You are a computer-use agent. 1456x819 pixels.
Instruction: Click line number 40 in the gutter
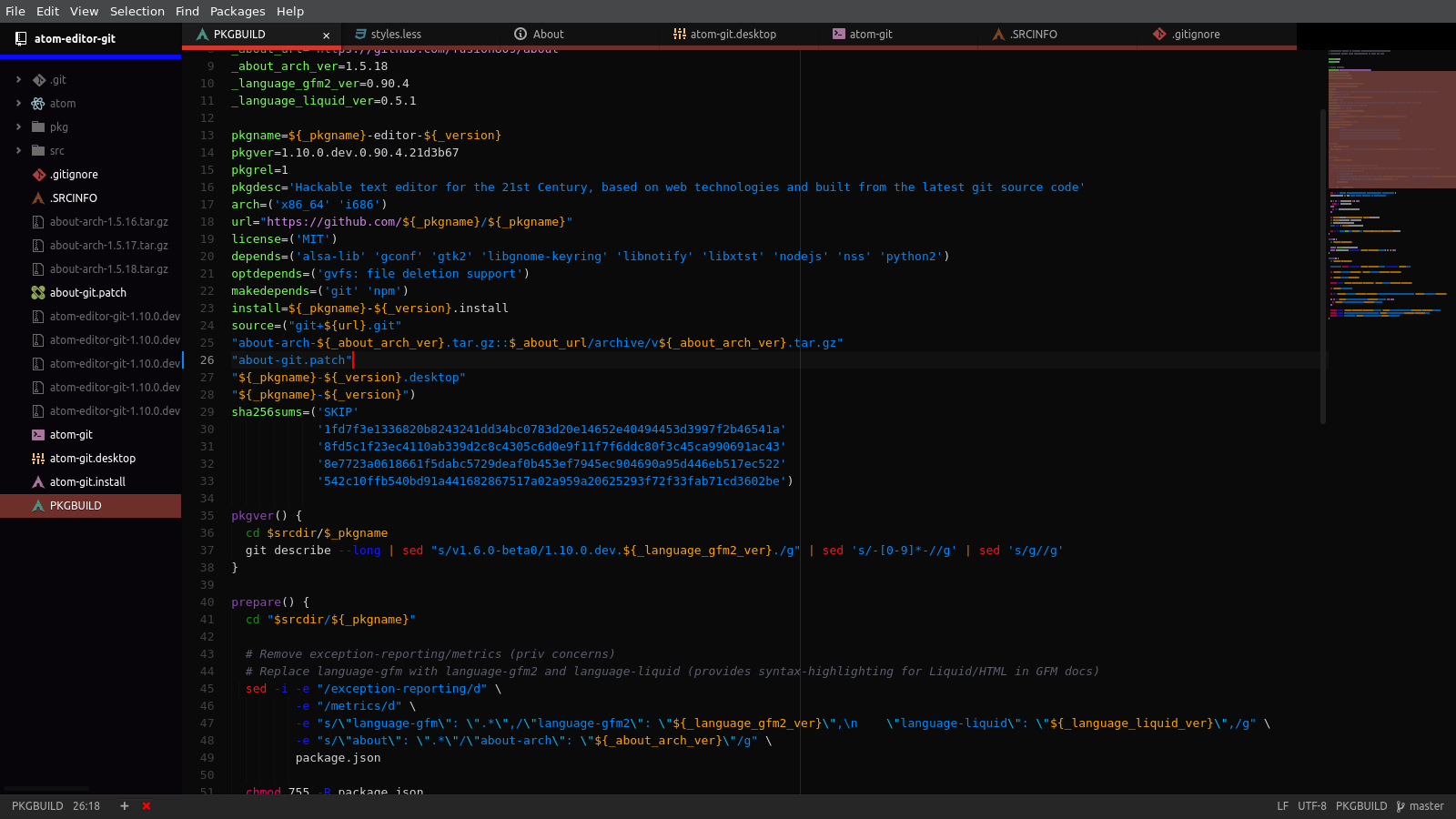point(207,602)
